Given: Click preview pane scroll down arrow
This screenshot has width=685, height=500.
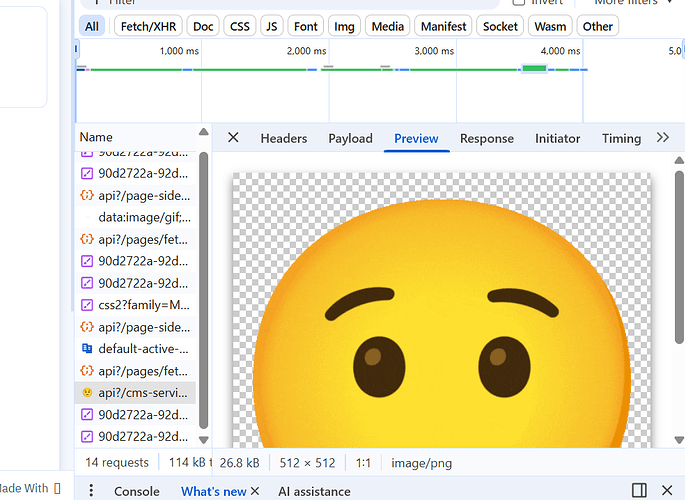Looking at the screenshot, I should click(x=679, y=440).
